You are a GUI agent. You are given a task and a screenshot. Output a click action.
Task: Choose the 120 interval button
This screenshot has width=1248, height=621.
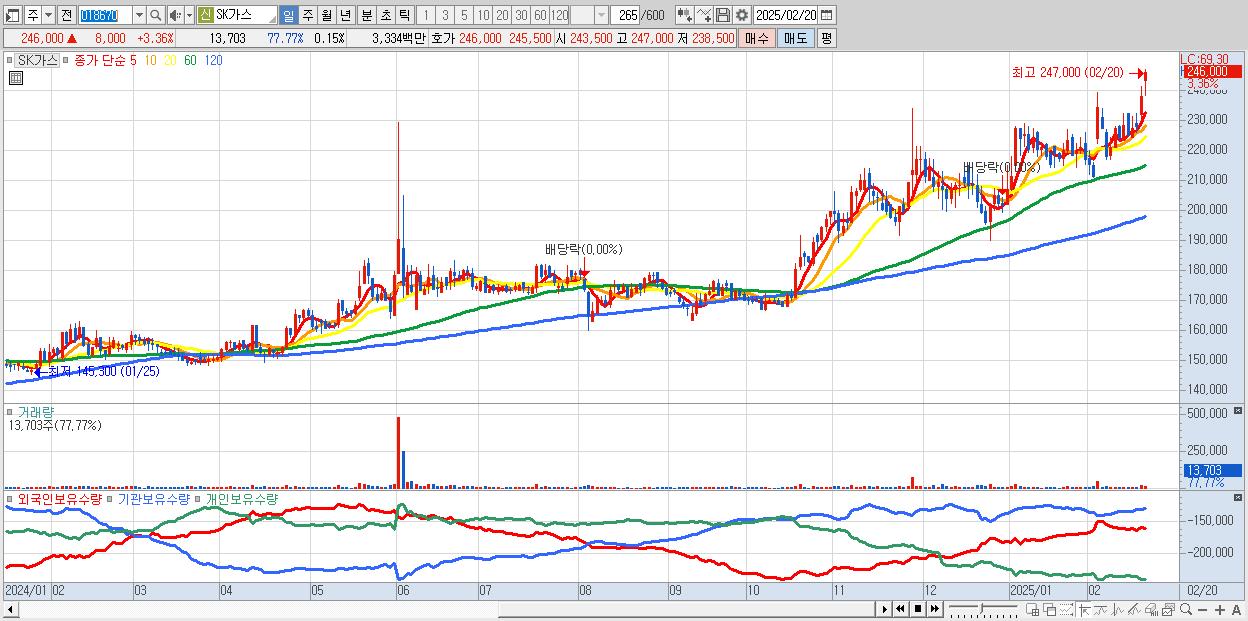click(559, 15)
